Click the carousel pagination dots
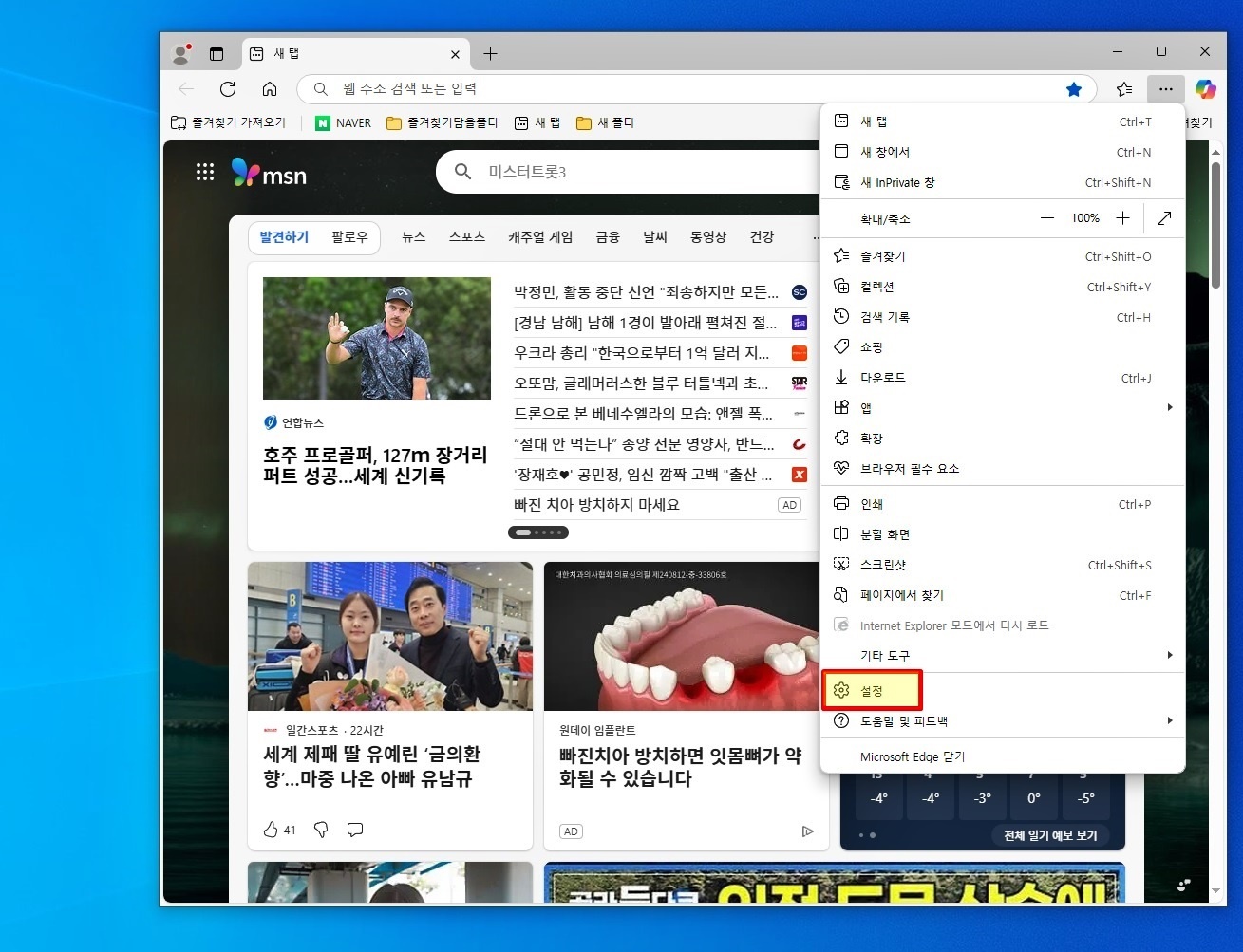This screenshot has width=1243, height=952. tap(538, 532)
